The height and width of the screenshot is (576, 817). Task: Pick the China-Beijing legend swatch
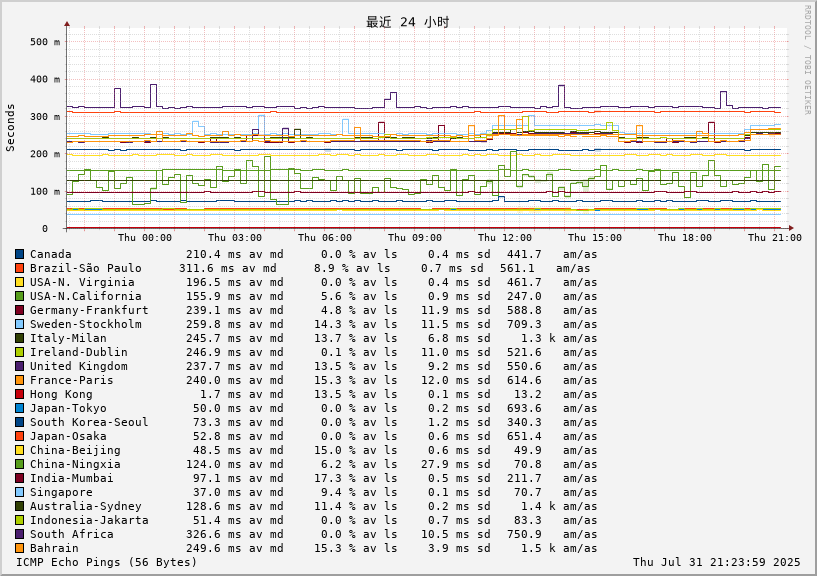pos(20,450)
